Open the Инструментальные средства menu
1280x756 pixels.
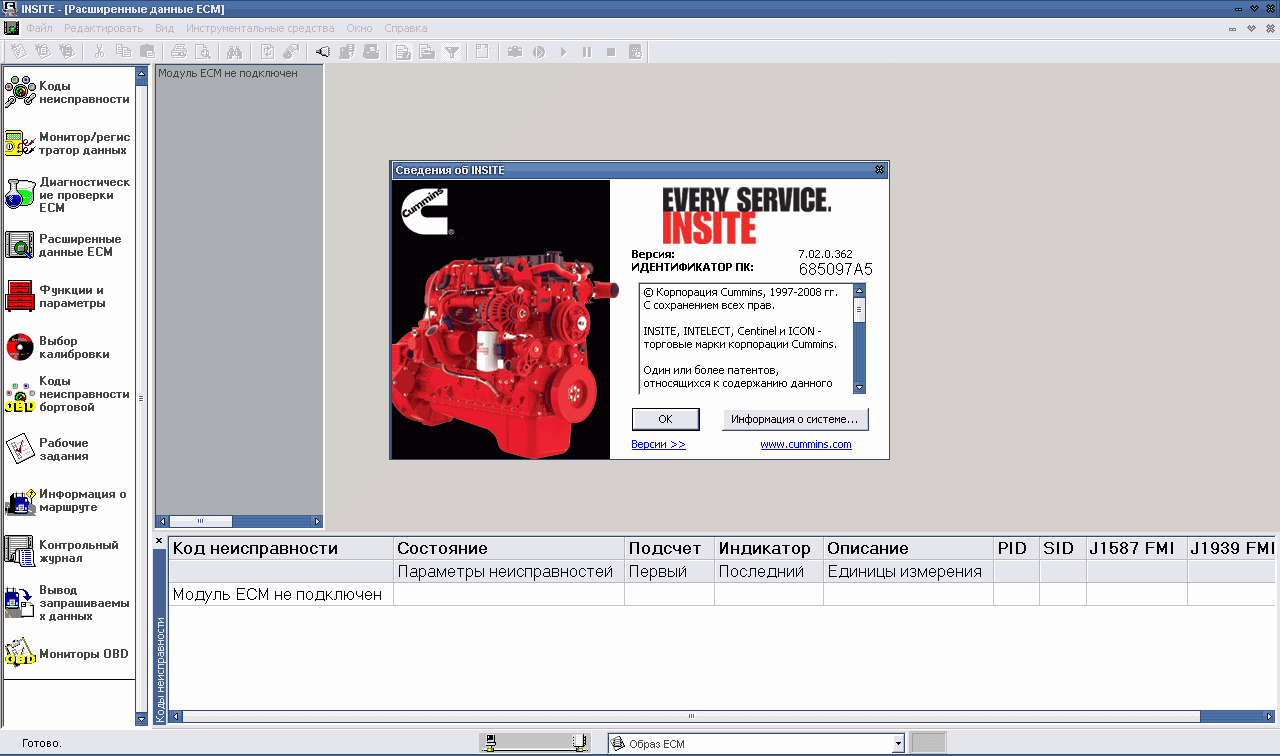(260, 28)
